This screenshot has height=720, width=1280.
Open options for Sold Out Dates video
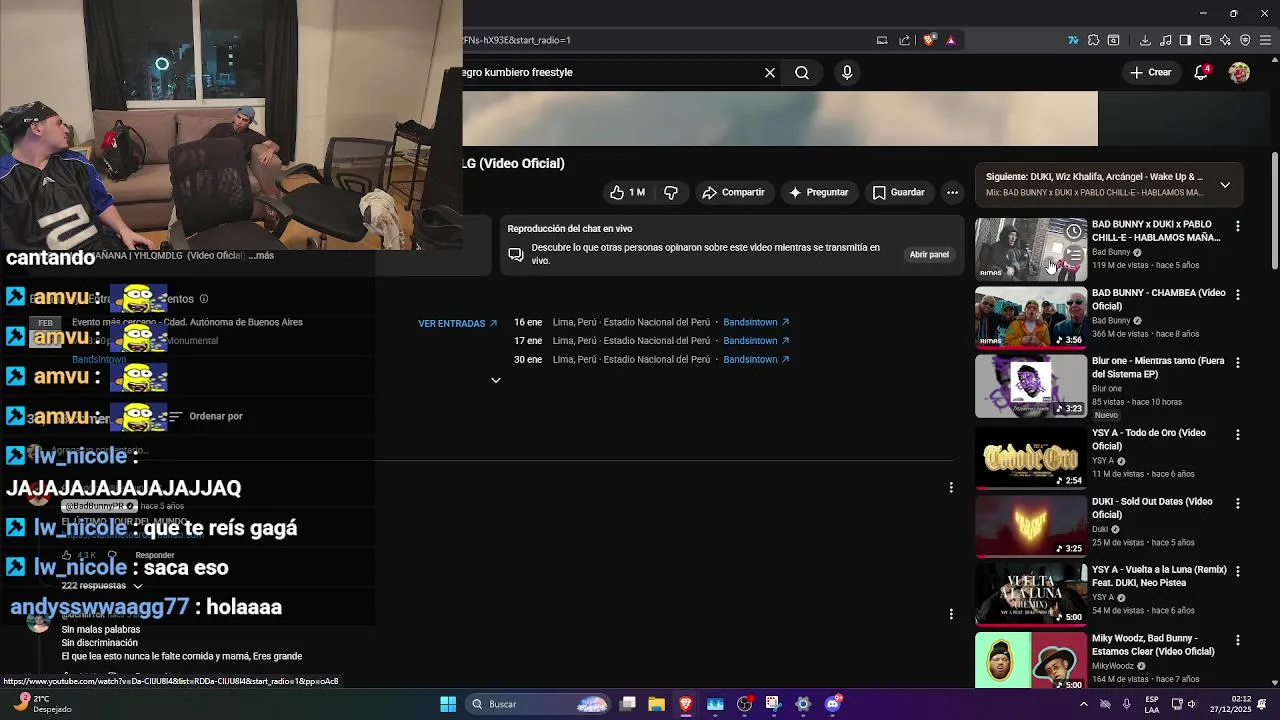click(x=1237, y=504)
